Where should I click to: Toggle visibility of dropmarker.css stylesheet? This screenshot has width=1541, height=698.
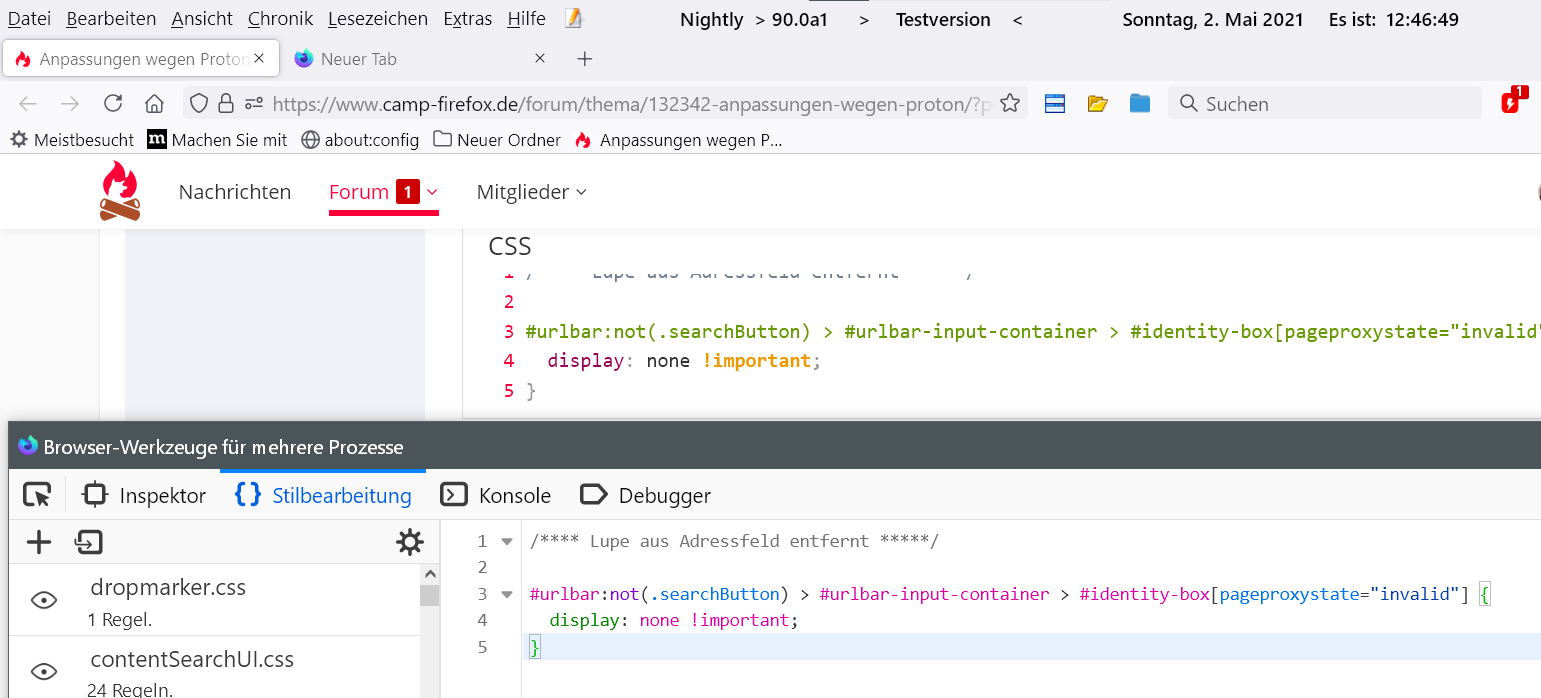(44, 600)
